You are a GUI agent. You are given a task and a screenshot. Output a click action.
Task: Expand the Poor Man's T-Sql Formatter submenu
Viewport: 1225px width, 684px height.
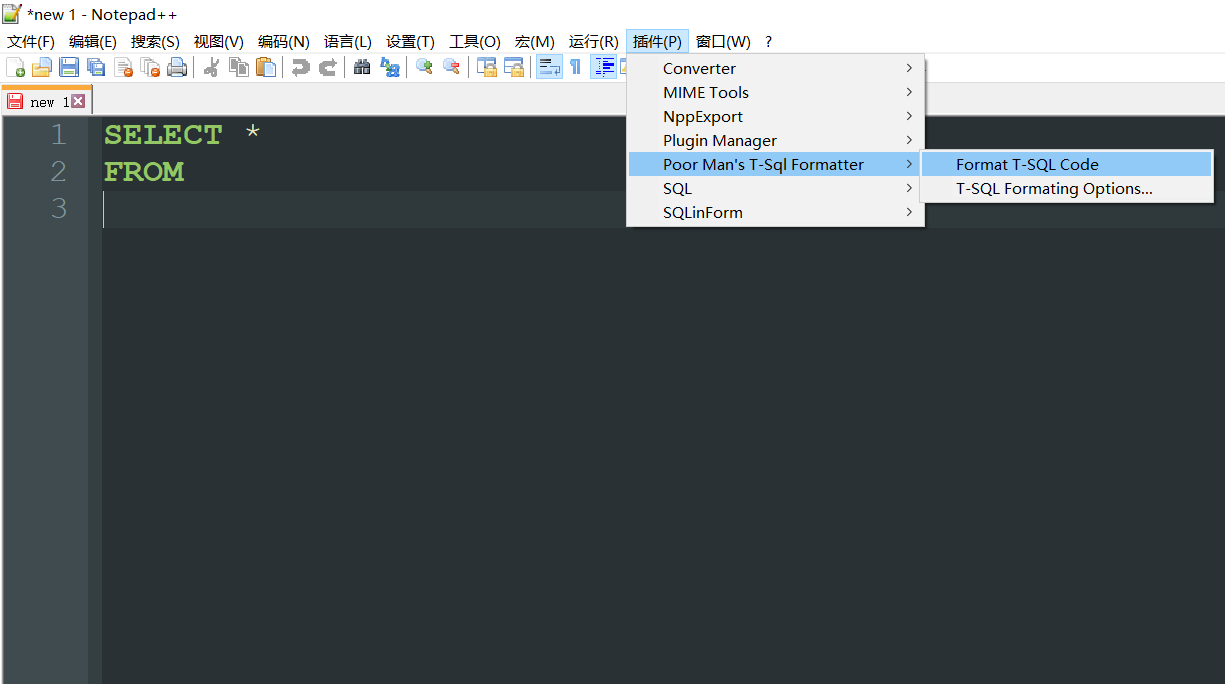tap(775, 164)
